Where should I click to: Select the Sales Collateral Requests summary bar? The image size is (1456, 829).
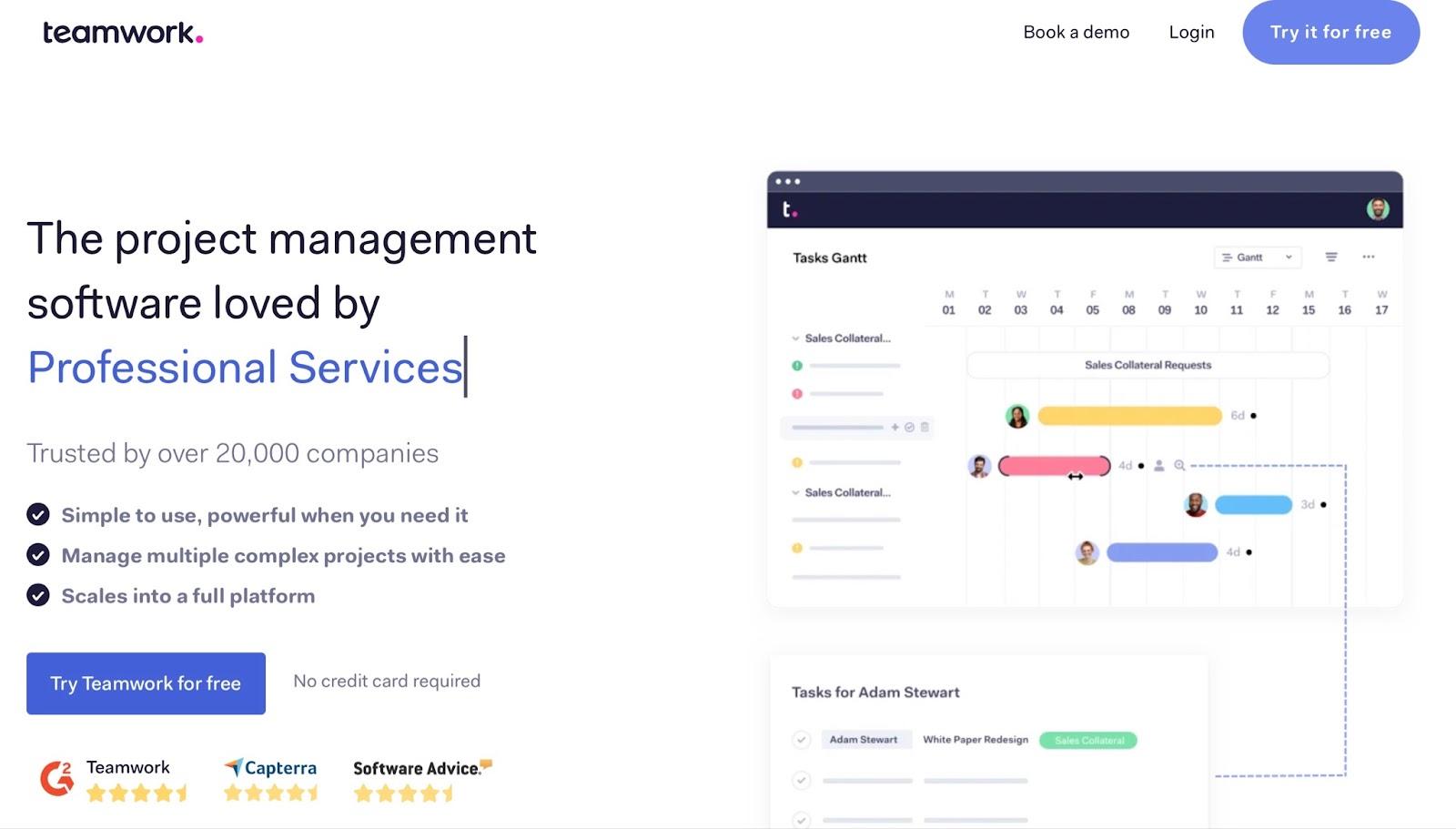(x=1148, y=365)
